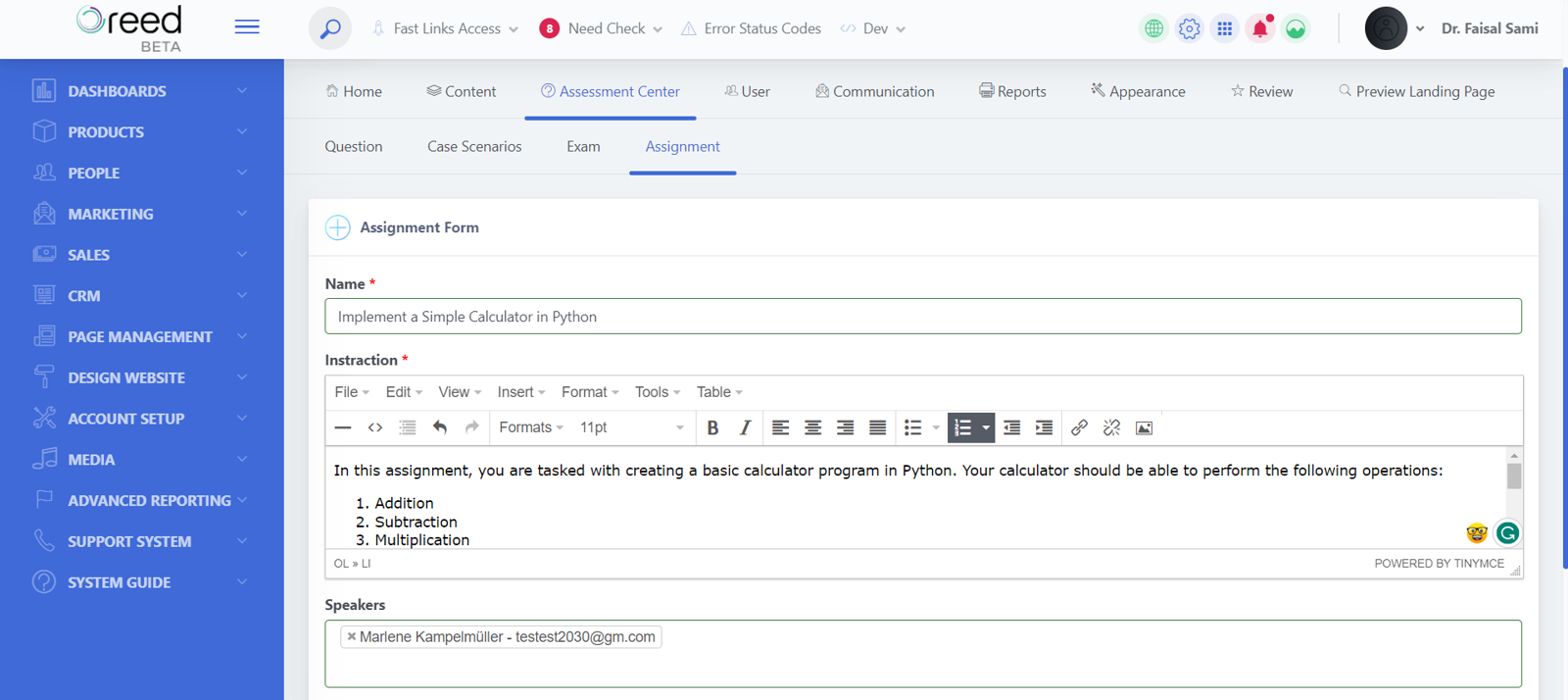Open the Need Check dropdown

point(601,28)
